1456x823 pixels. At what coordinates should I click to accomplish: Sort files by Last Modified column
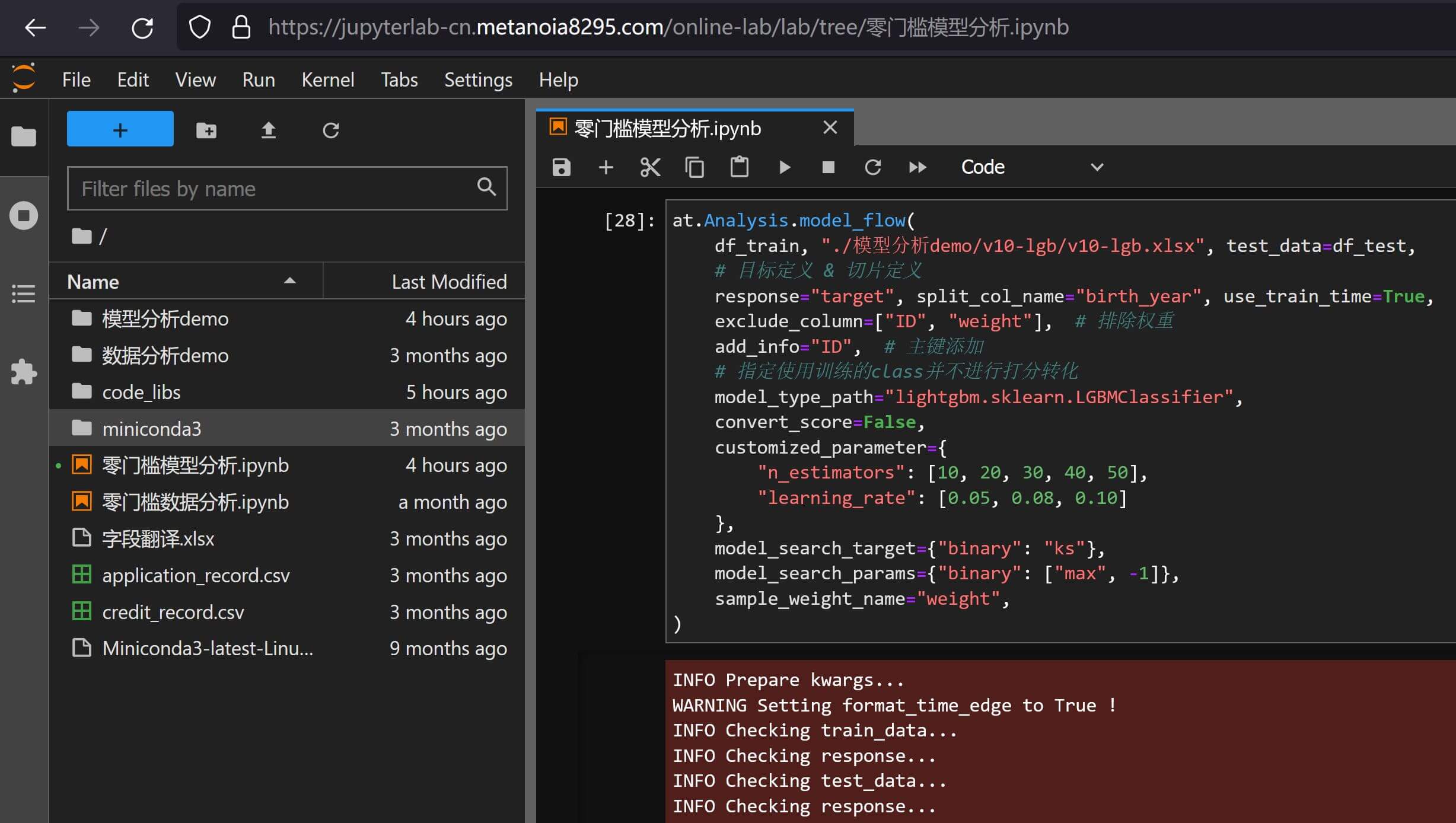point(448,282)
